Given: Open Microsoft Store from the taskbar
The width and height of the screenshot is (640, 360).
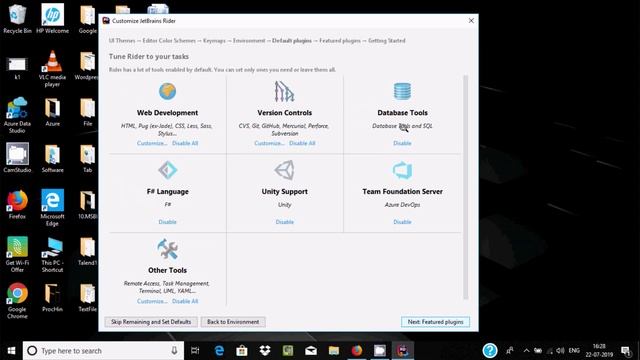Looking at the screenshot, I should (242, 351).
